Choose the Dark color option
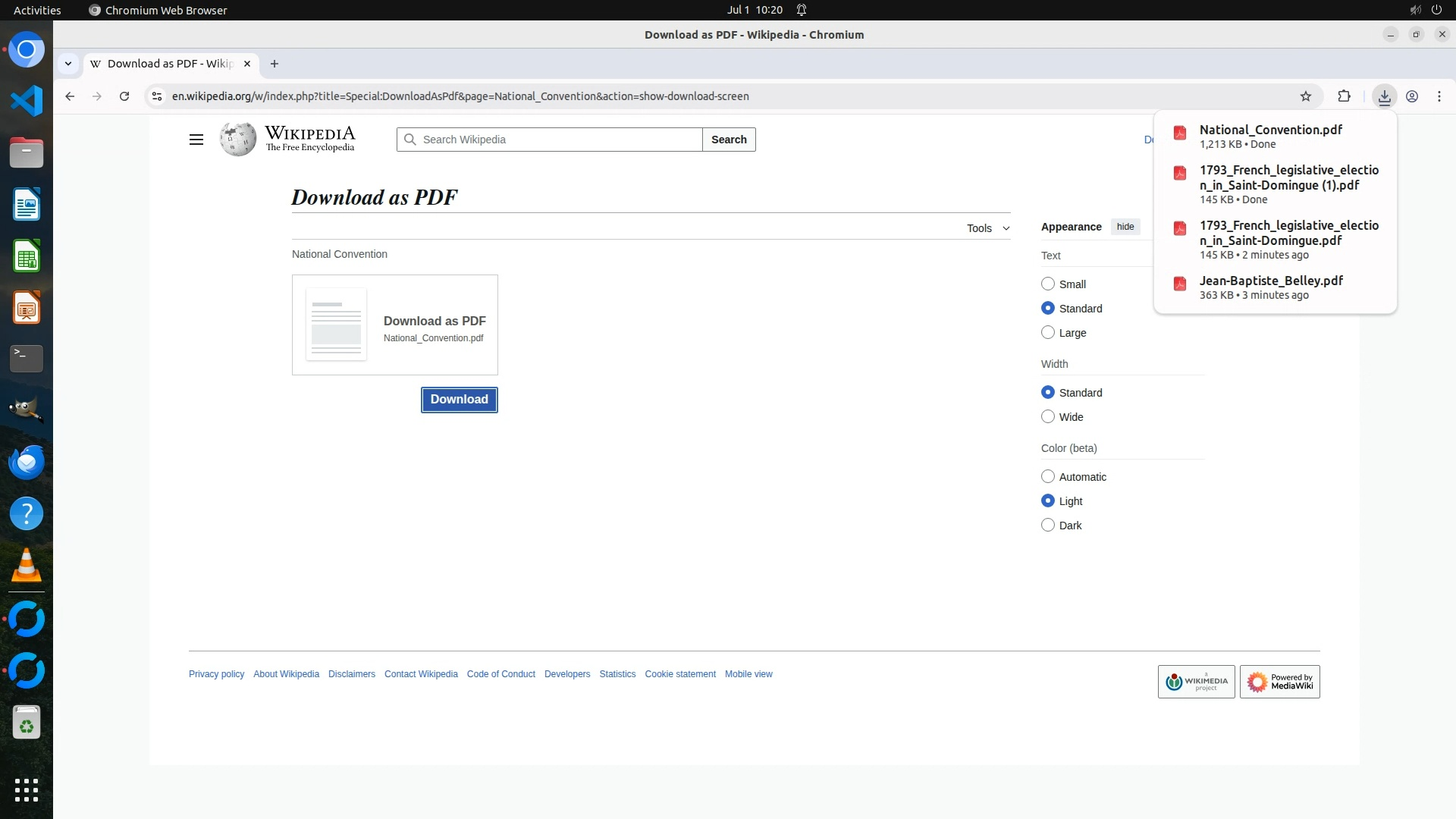 click(1048, 525)
